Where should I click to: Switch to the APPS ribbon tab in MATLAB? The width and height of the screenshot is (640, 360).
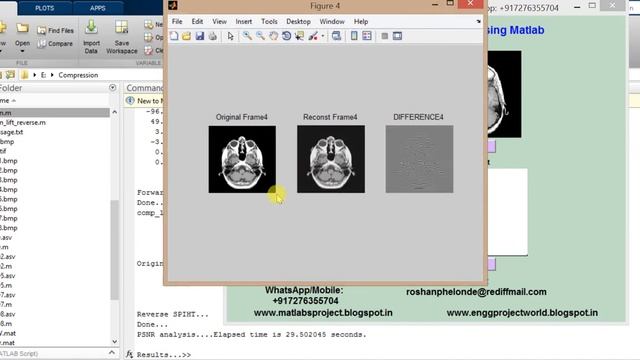98,8
